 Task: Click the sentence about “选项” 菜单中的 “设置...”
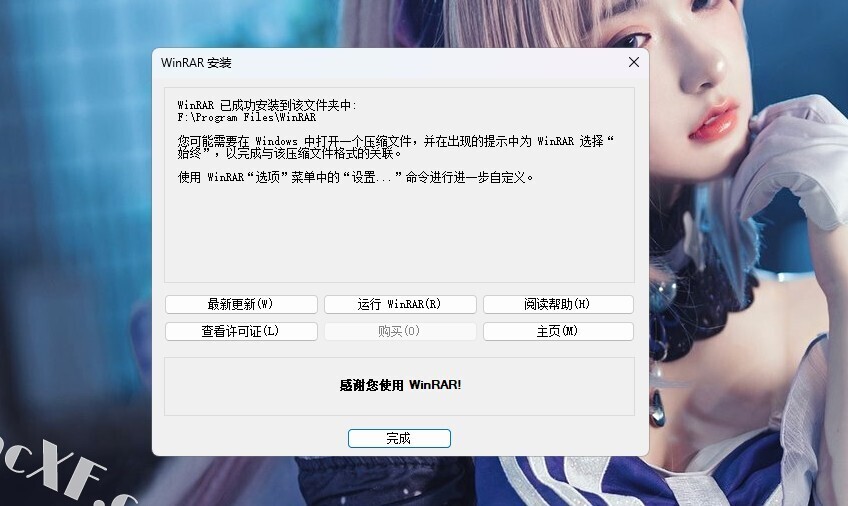tap(355, 177)
